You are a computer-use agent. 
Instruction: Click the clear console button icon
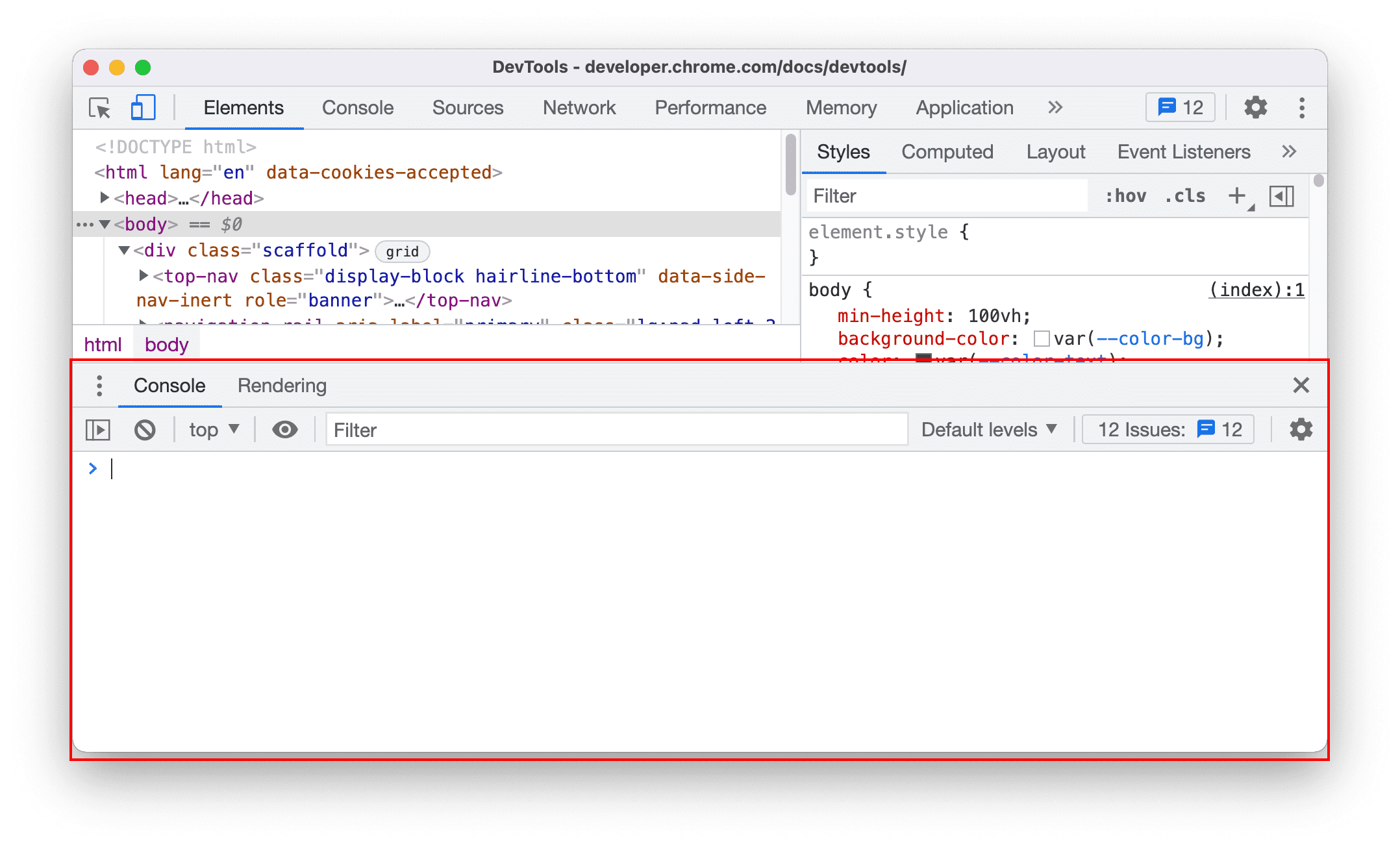[x=145, y=429]
